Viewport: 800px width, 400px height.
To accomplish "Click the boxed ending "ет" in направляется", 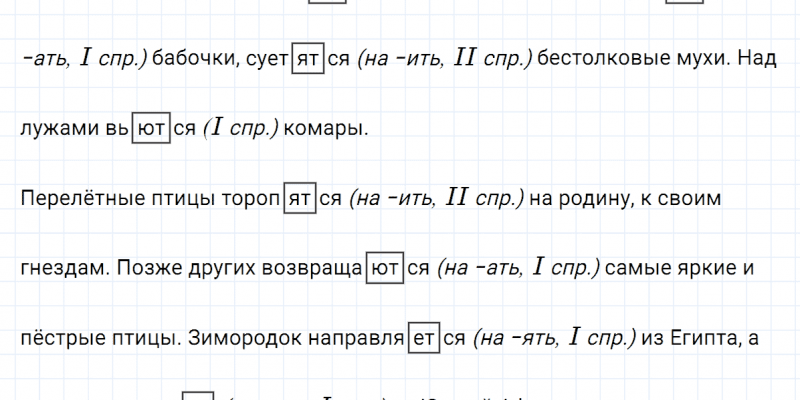I will 424,339.
